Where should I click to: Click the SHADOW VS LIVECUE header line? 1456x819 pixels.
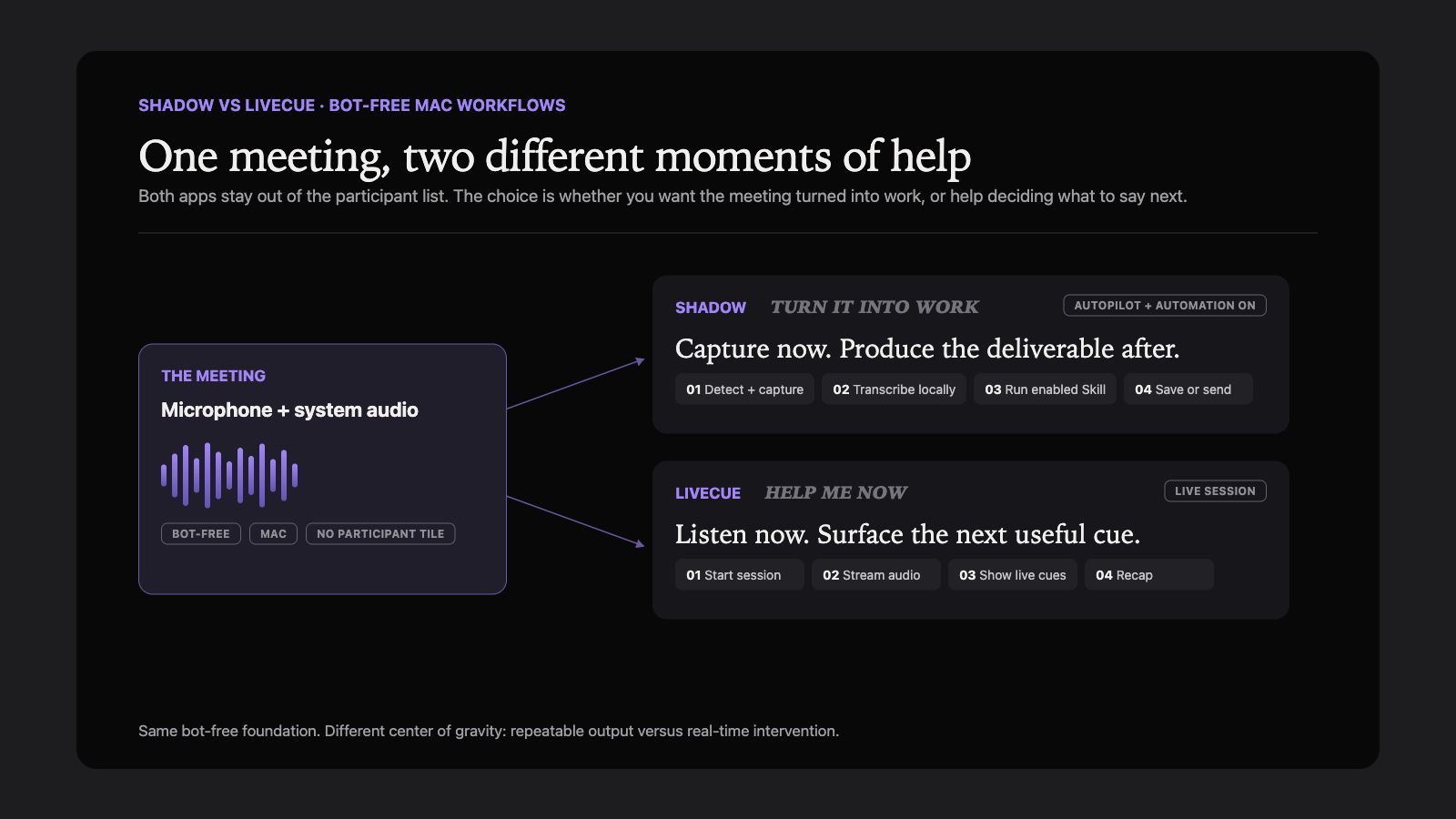click(352, 106)
